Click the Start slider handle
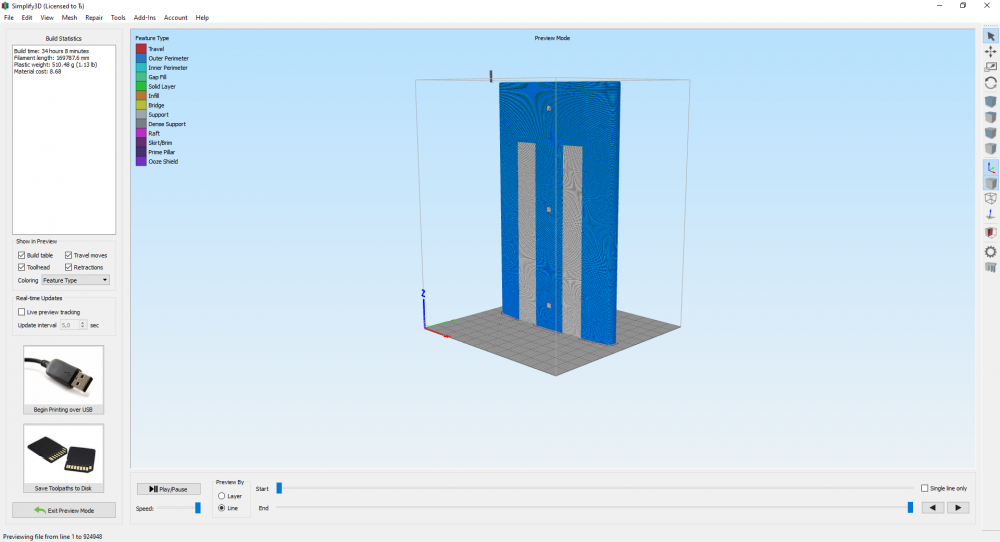 279,488
